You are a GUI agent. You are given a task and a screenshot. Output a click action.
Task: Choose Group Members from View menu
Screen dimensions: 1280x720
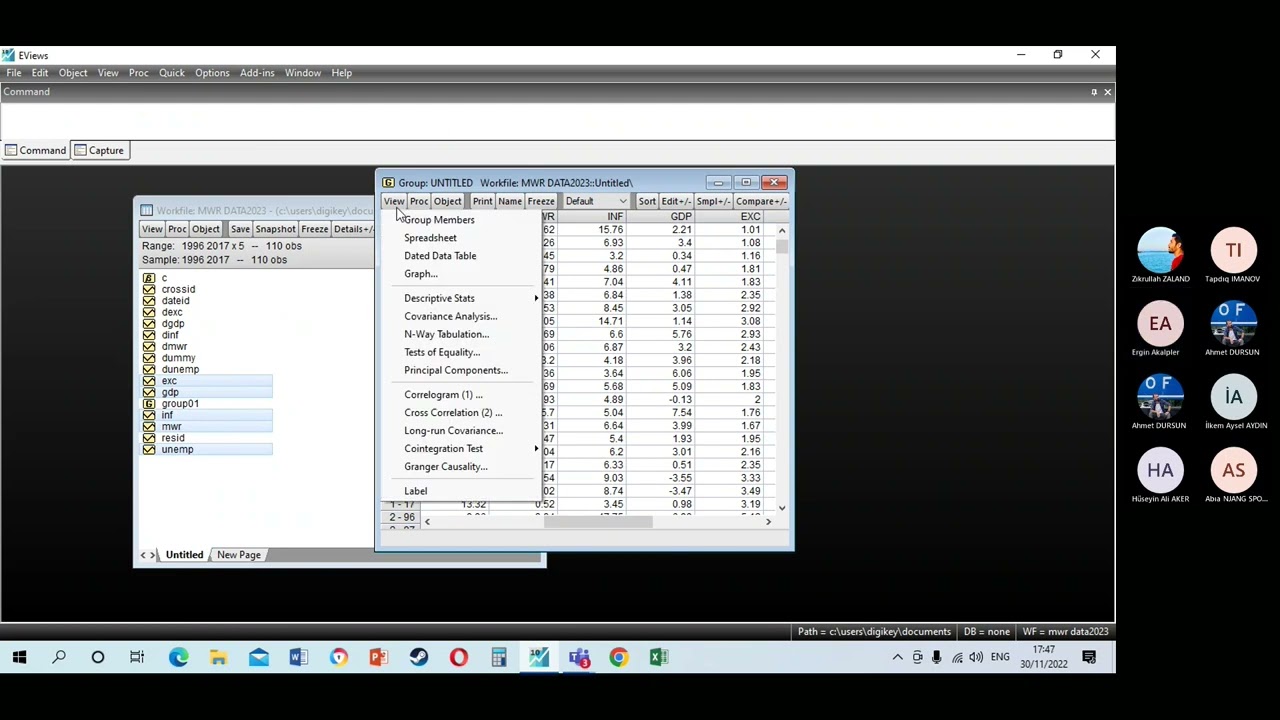[x=439, y=220]
